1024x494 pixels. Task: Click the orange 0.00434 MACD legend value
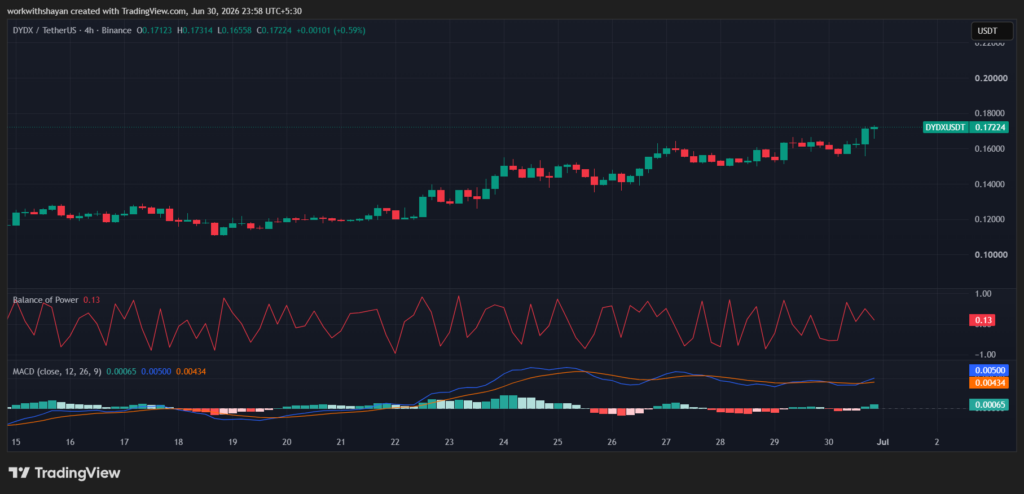tap(191, 371)
